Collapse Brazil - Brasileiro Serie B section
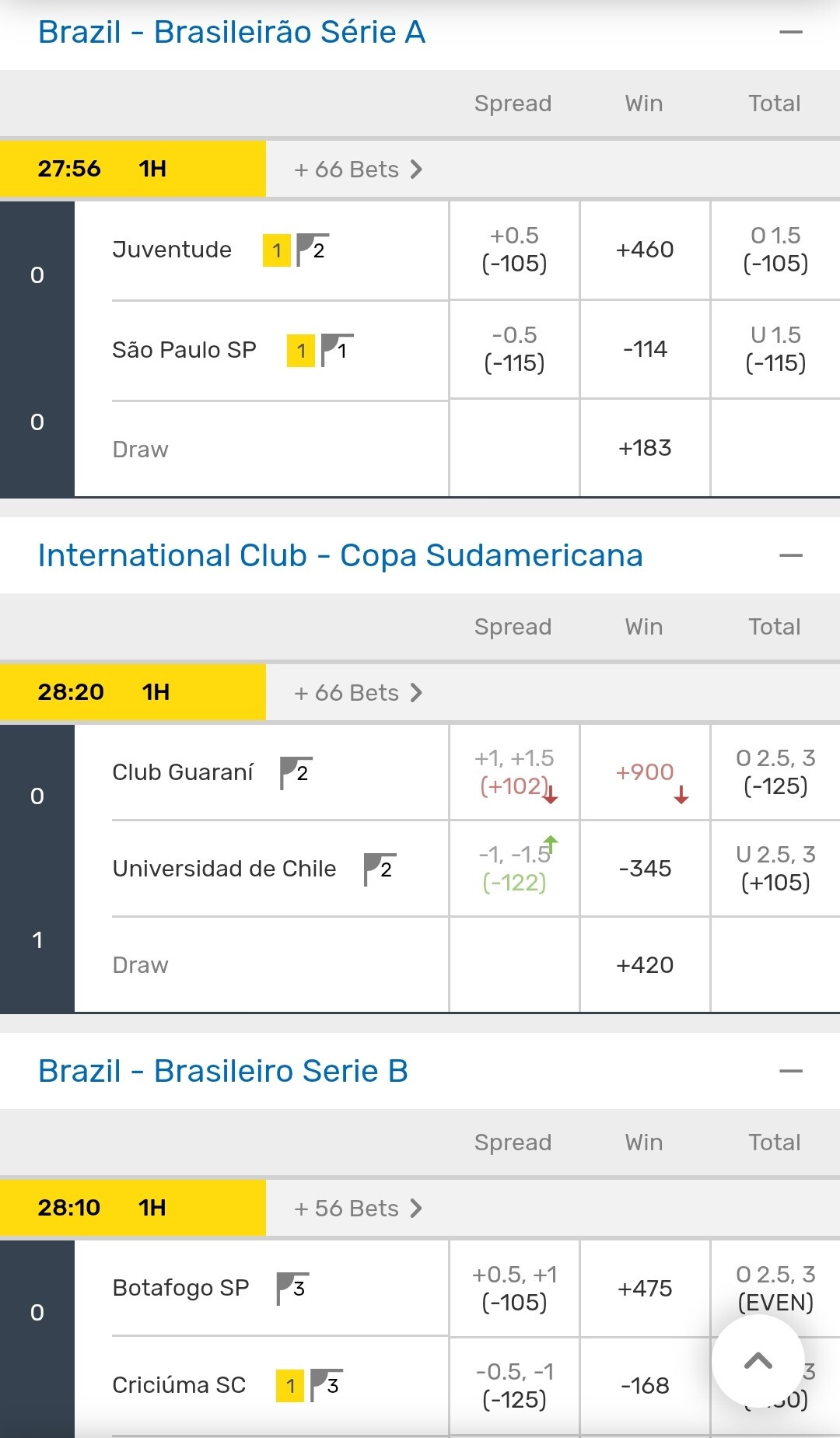This screenshot has width=840, height=1438. point(790,1072)
